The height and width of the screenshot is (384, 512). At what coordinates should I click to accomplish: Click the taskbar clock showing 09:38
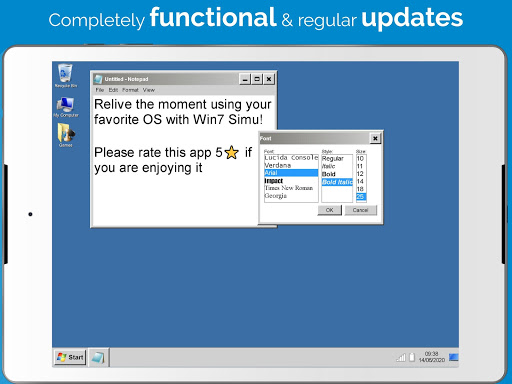coord(432,357)
